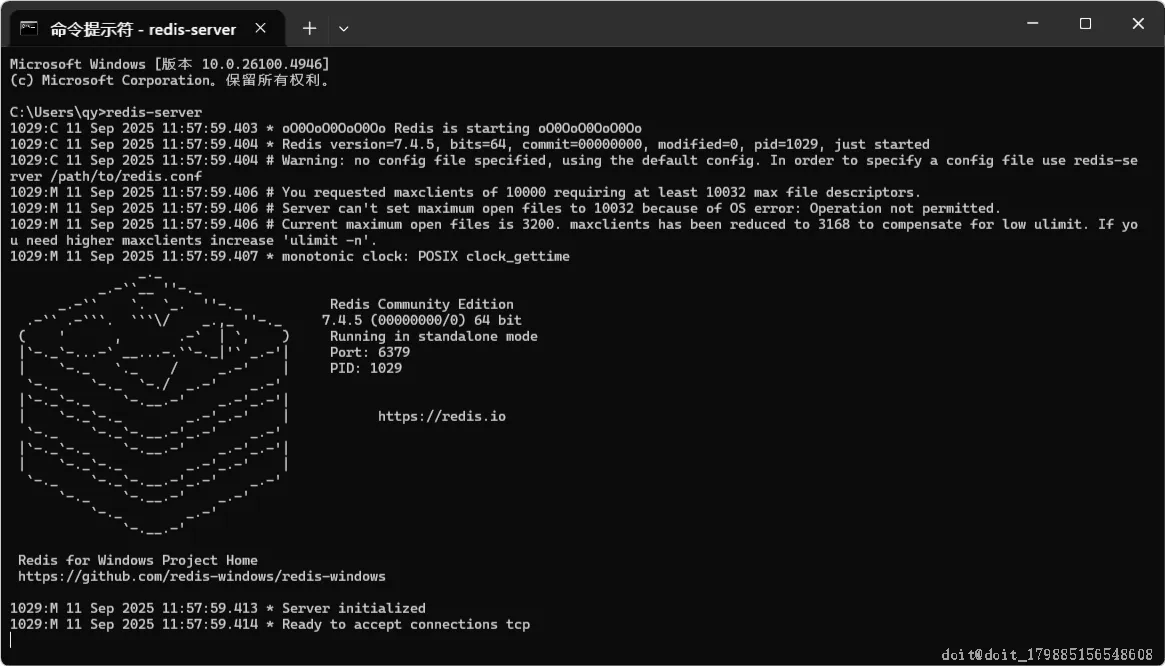Click 'Server can't set maximum open files' line
1165x666 pixels.
tap(505, 208)
